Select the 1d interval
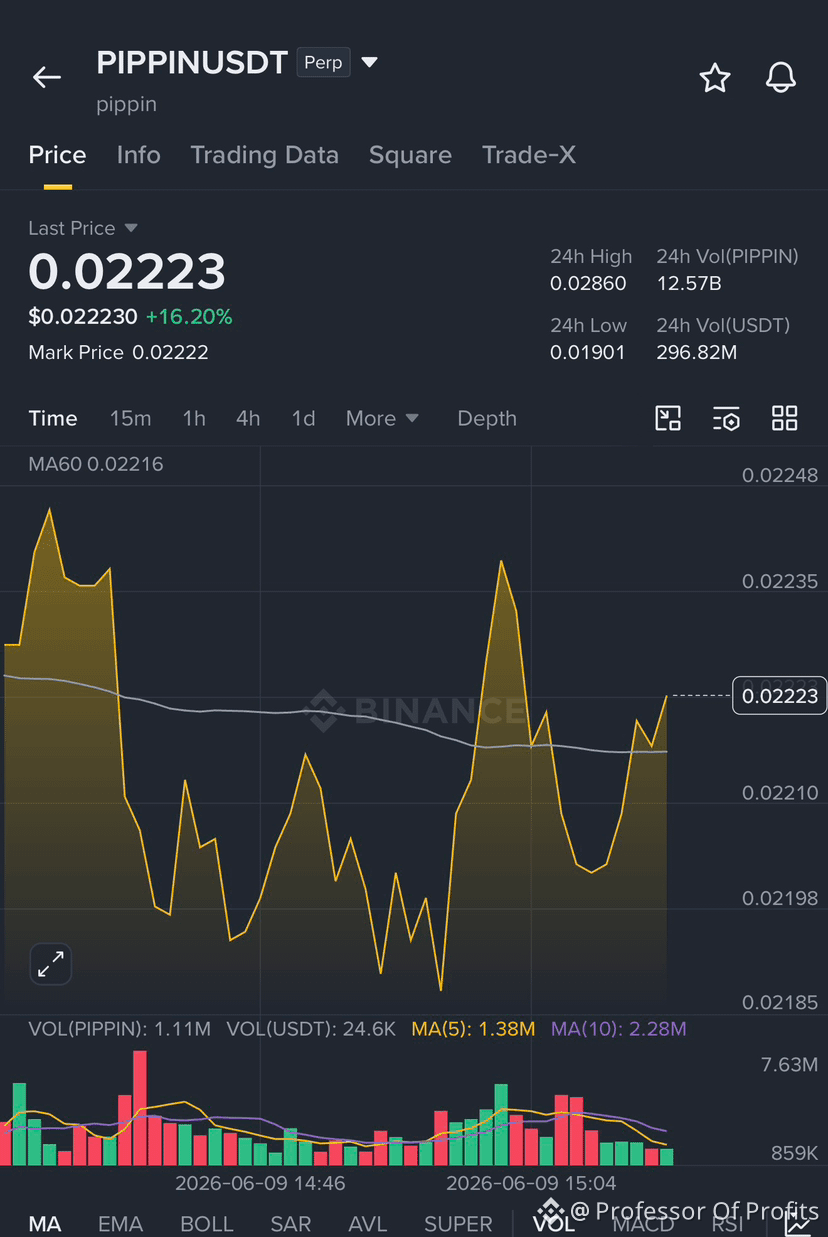The height and width of the screenshot is (1237, 828). coord(303,418)
